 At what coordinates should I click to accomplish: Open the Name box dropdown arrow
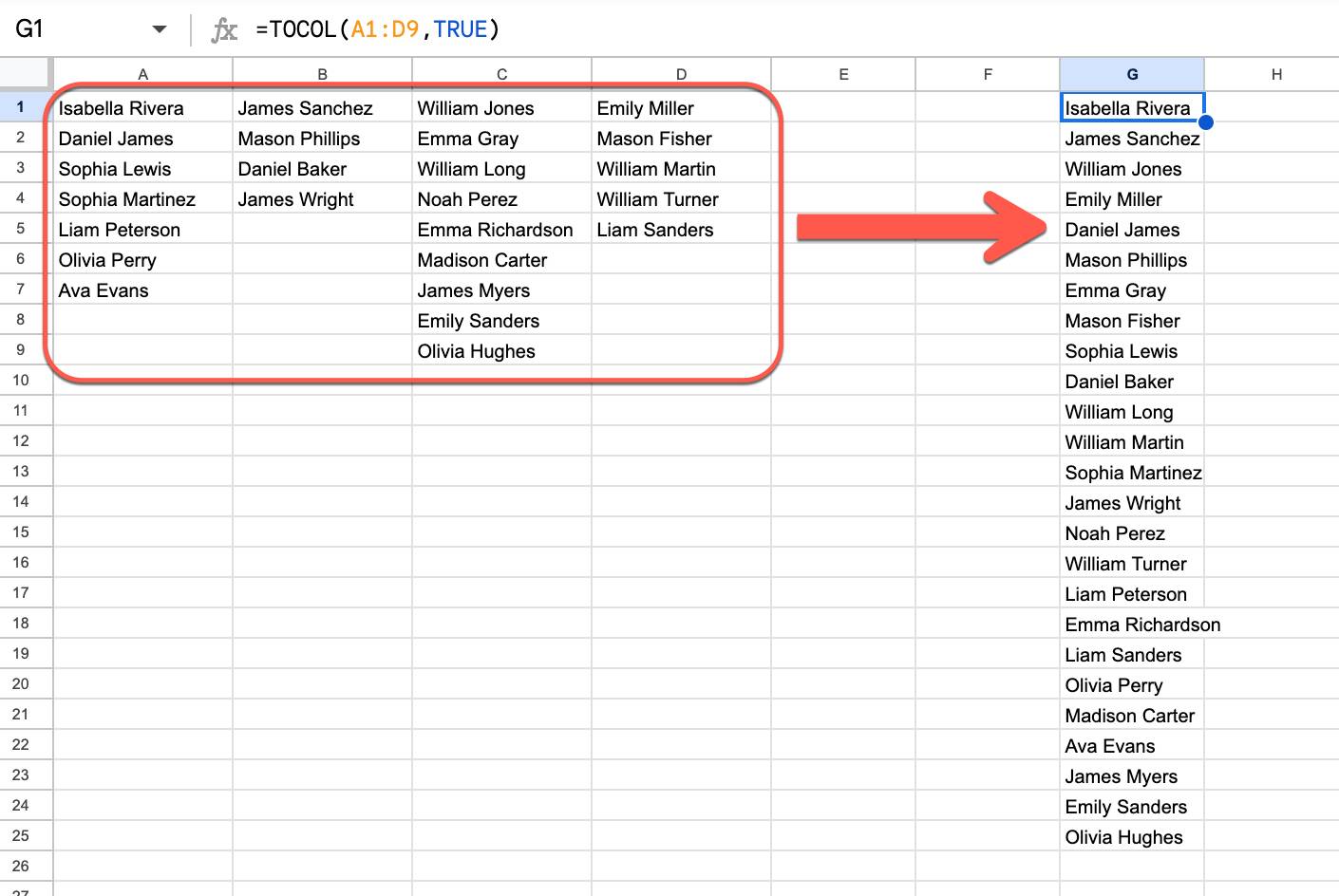159,29
